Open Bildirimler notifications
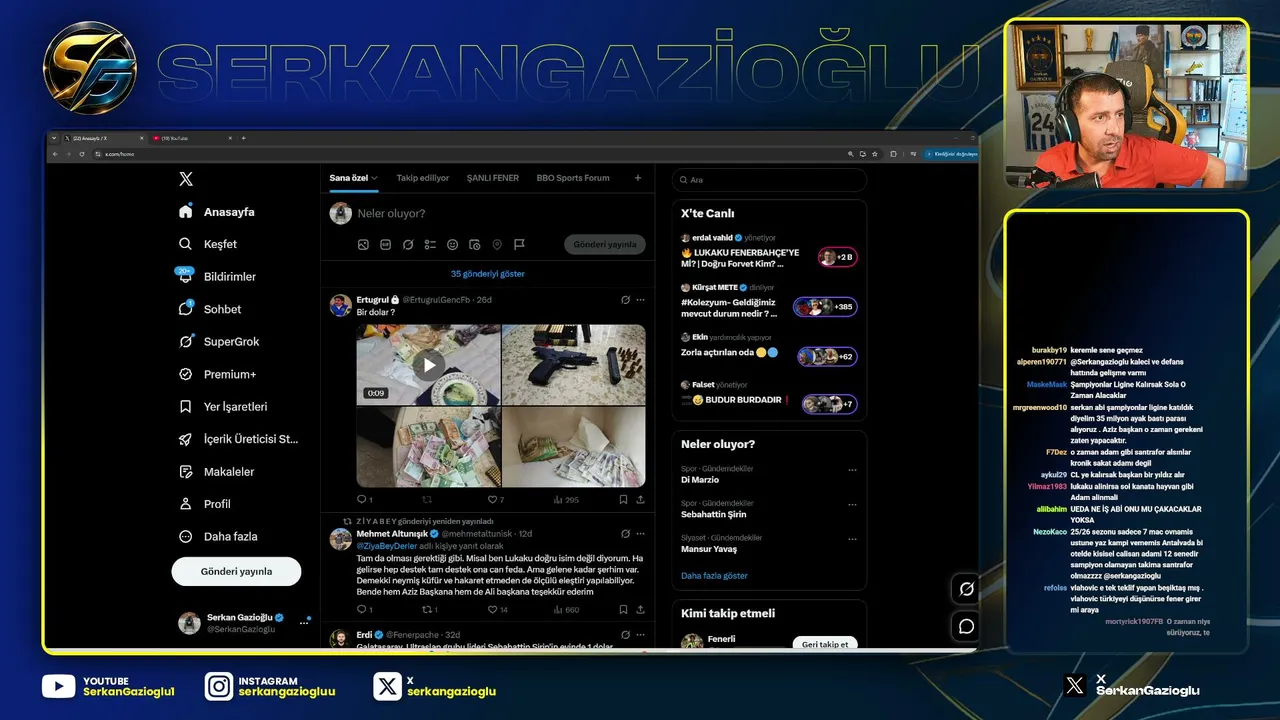Viewport: 1280px width, 720px height. pyautogui.click(x=217, y=277)
